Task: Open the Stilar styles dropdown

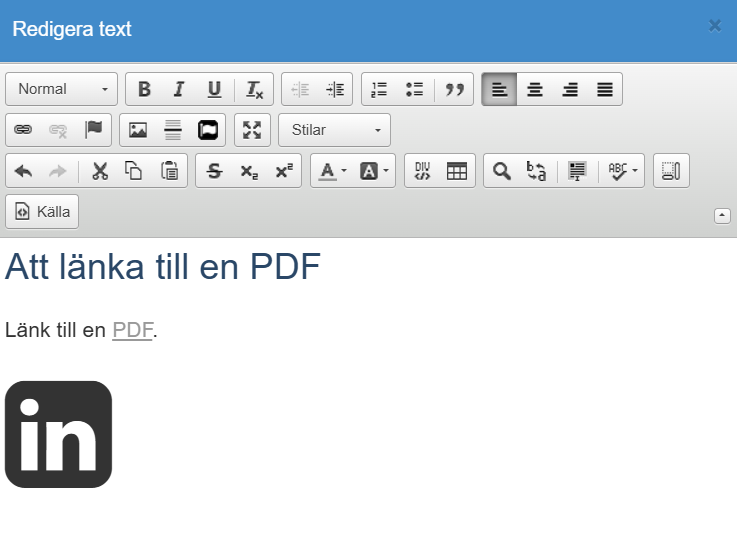Action: pyautogui.click(x=335, y=130)
